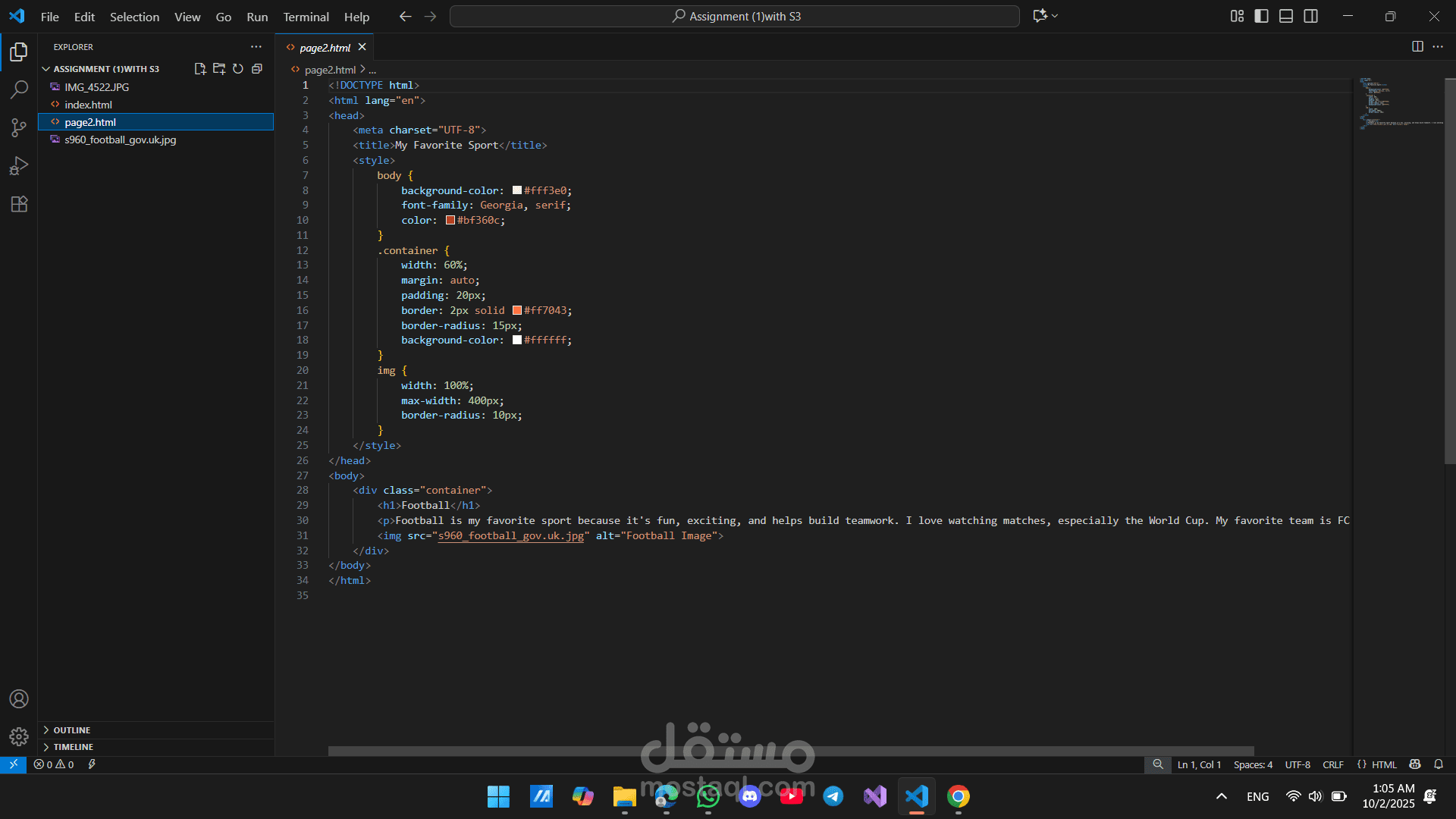The image size is (1456, 819).
Task: Click the #bf360c color swatch
Action: tap(450, 221)
